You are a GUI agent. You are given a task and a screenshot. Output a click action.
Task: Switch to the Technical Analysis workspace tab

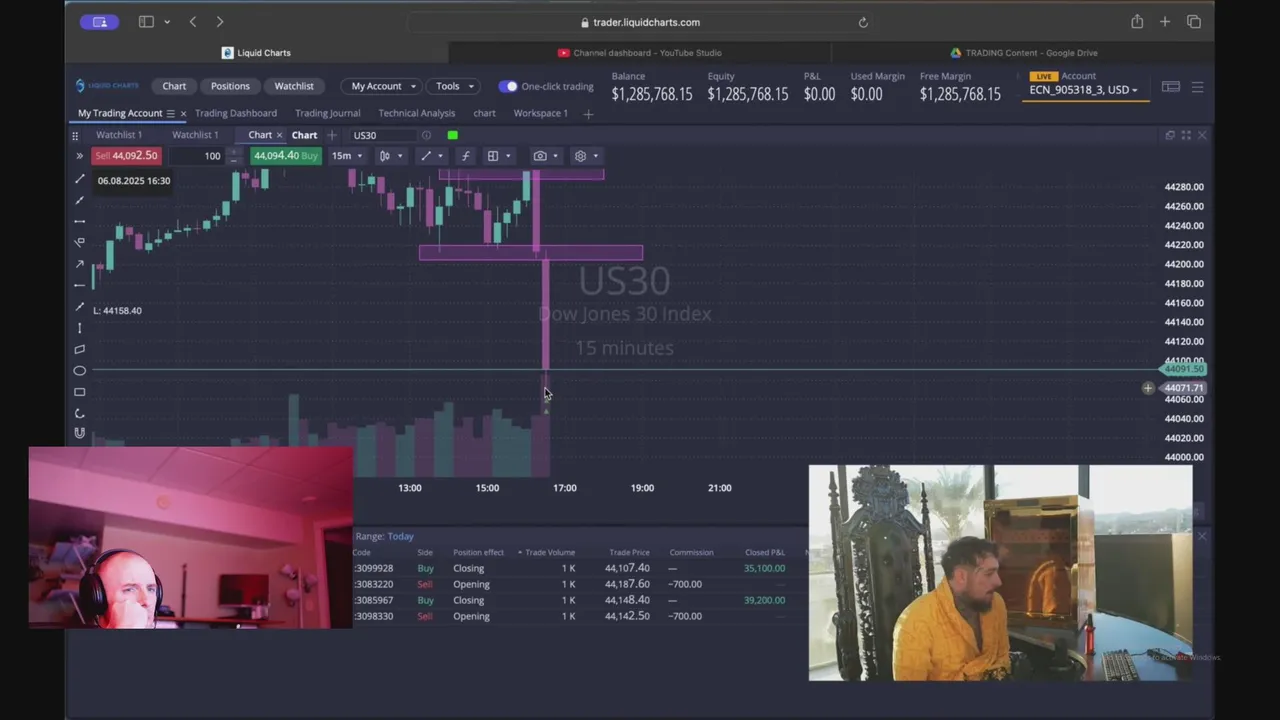point(416,113)
